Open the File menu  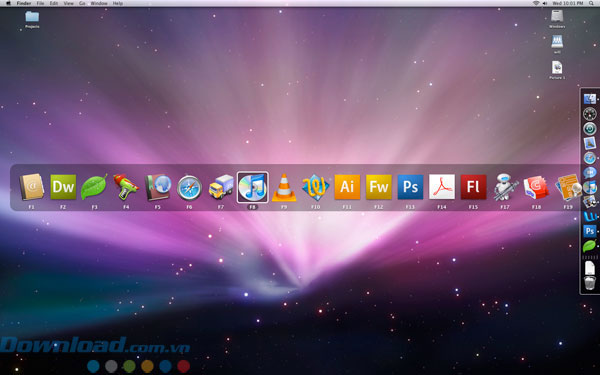click(x=40, y=3)
